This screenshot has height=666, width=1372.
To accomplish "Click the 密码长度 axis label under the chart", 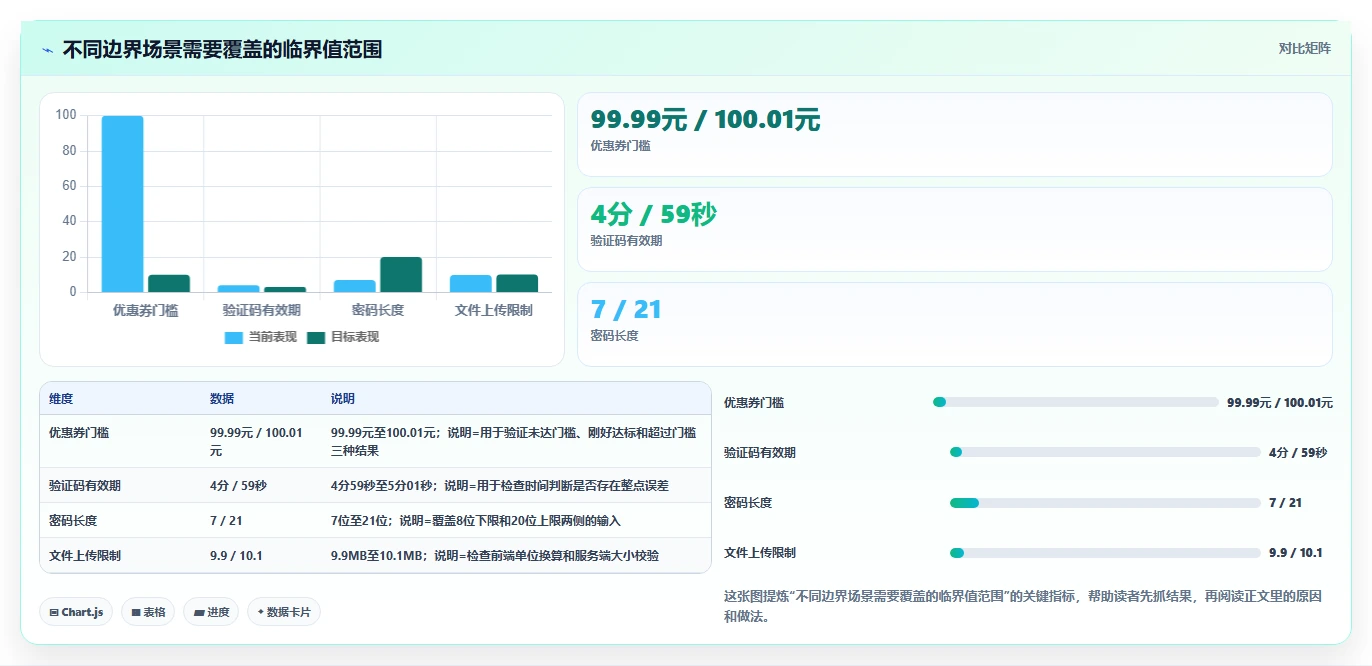I will pyautogui.click(x=378, y=310).
